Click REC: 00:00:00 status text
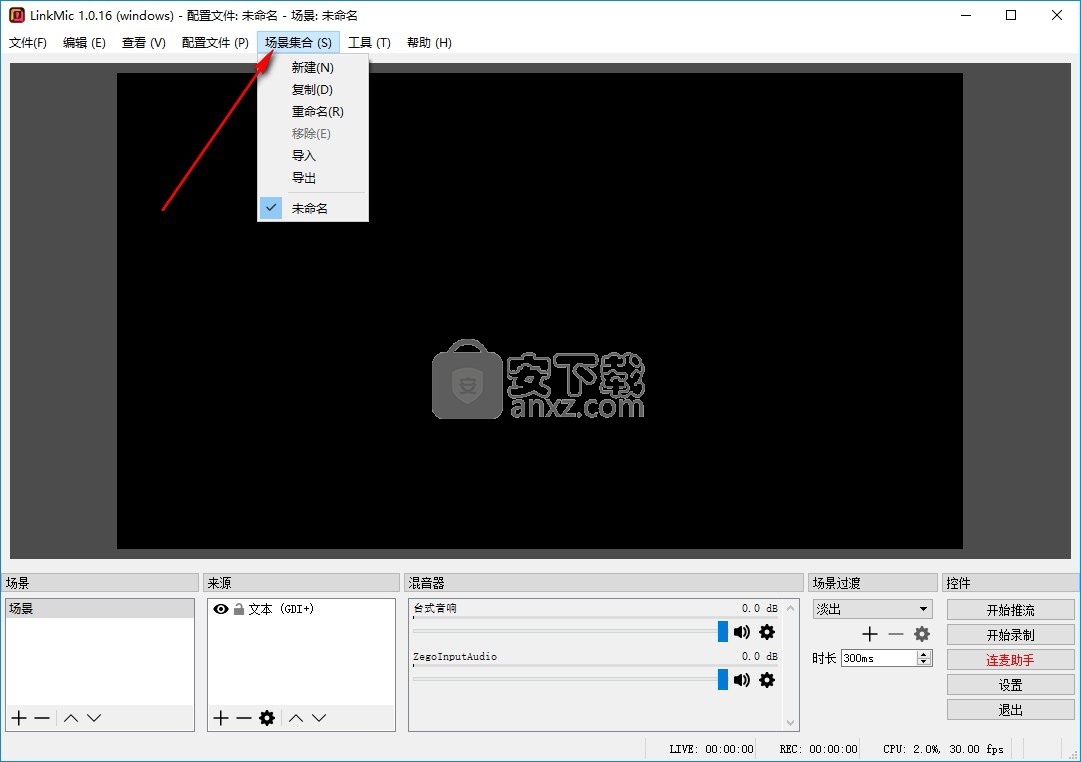Viewport: 1081px width, 762px height. tap(818, 749)
